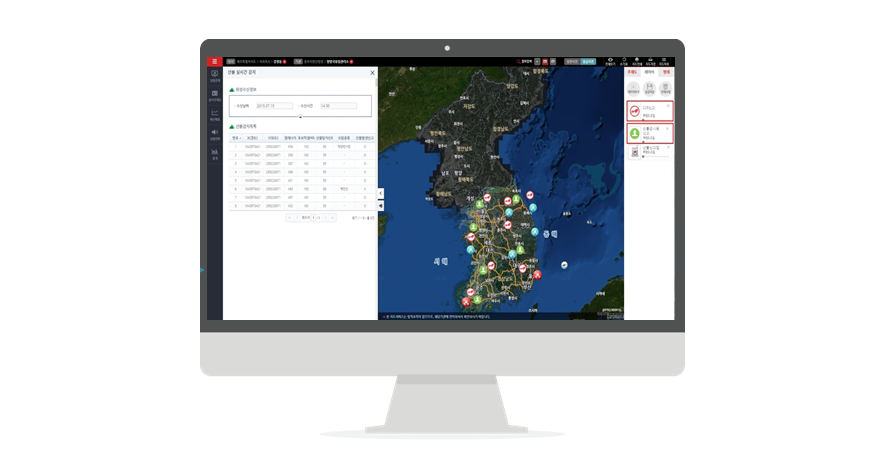The width and height of the screenshot is (891, 451).
Task: Click the circular-arrow reset icon in top toolbar
Action: [624, 61]
